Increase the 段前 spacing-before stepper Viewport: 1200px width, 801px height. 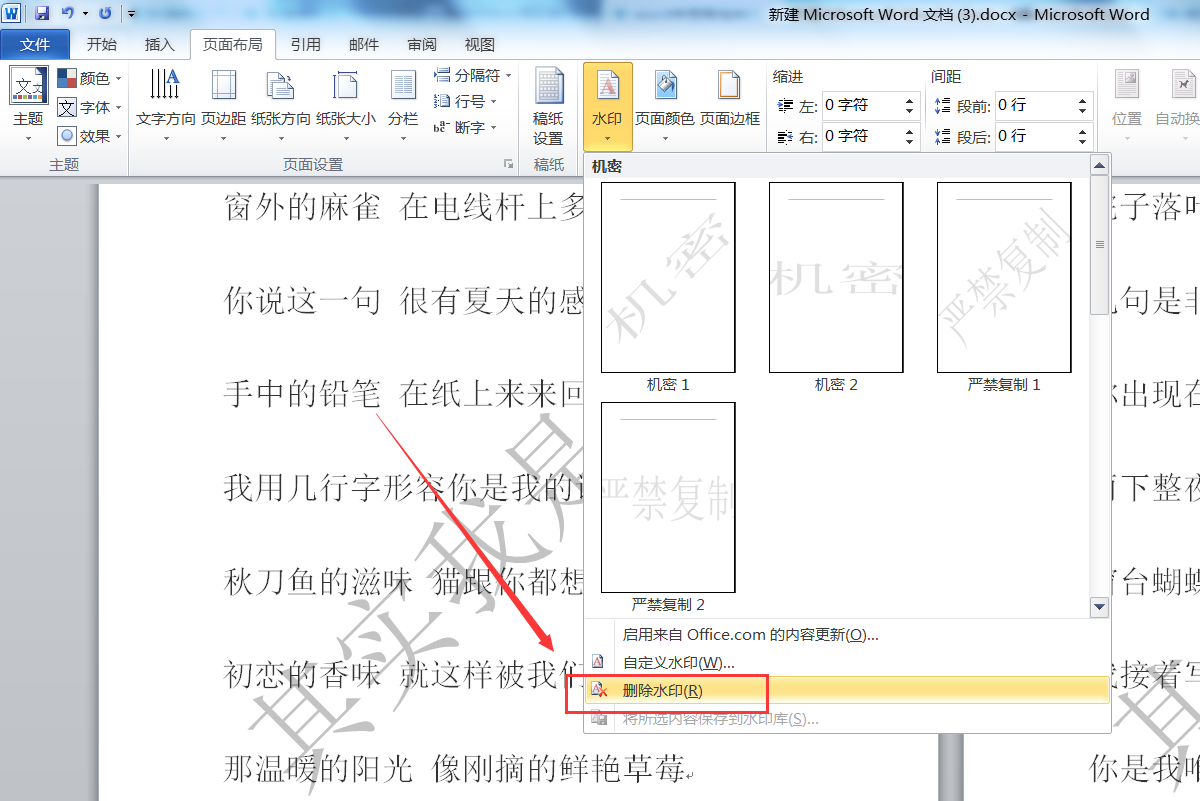pos(1083,99)
